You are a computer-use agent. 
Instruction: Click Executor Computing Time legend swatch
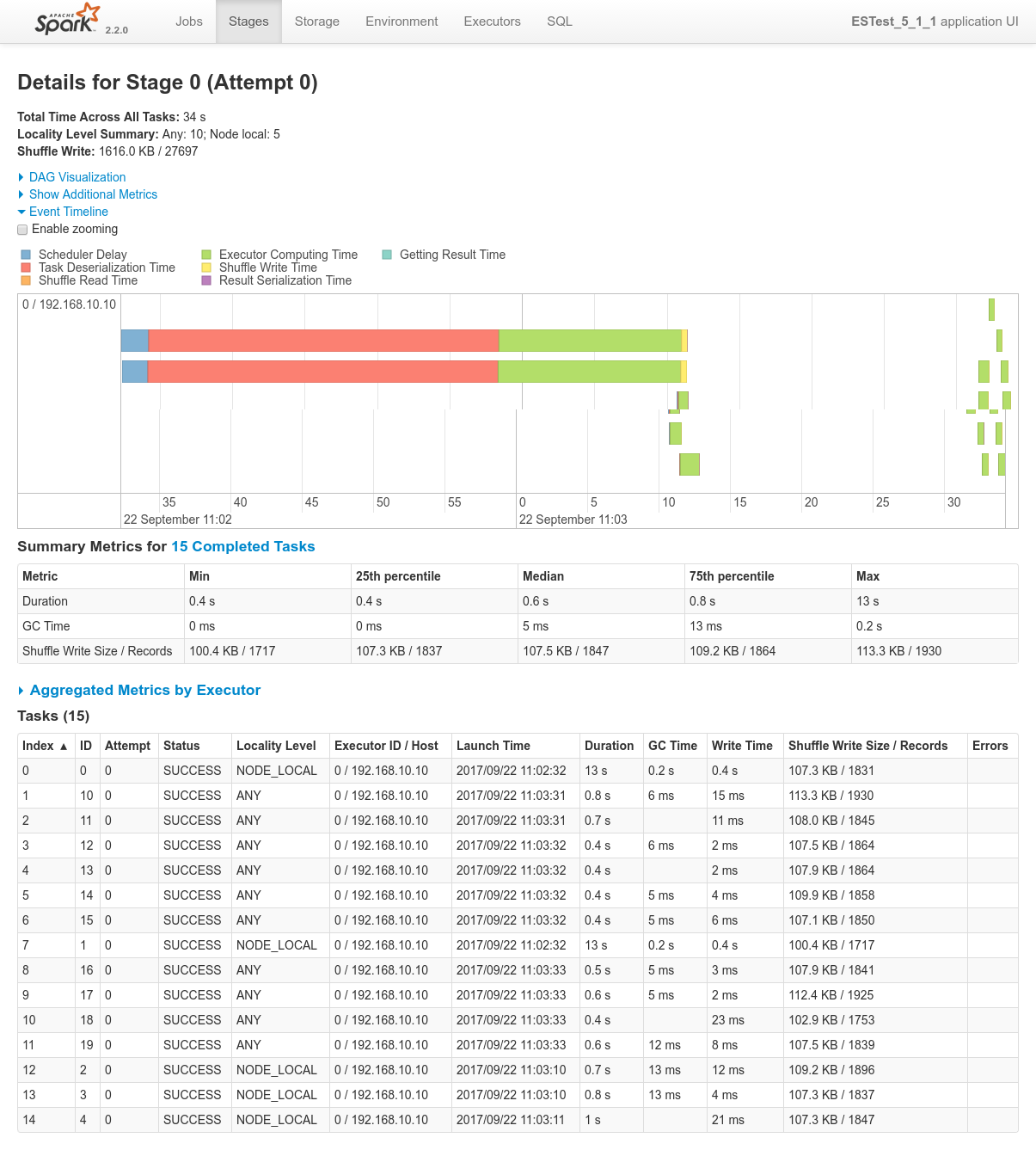[x=206, y=255]
